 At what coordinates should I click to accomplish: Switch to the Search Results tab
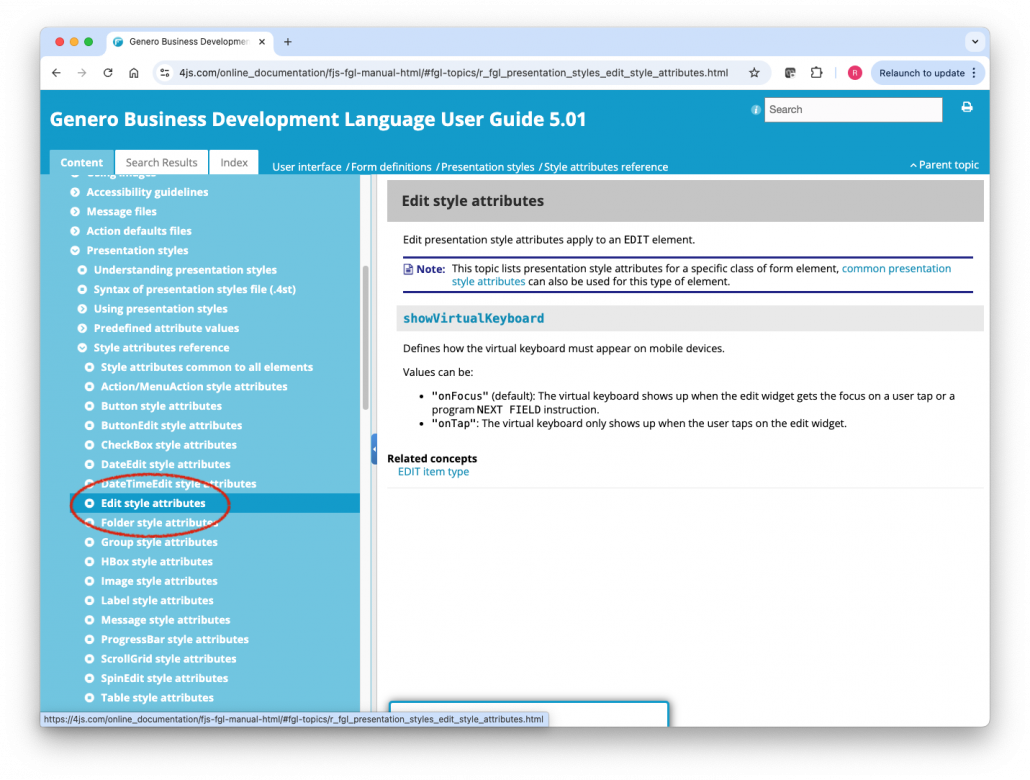(162, 162)
